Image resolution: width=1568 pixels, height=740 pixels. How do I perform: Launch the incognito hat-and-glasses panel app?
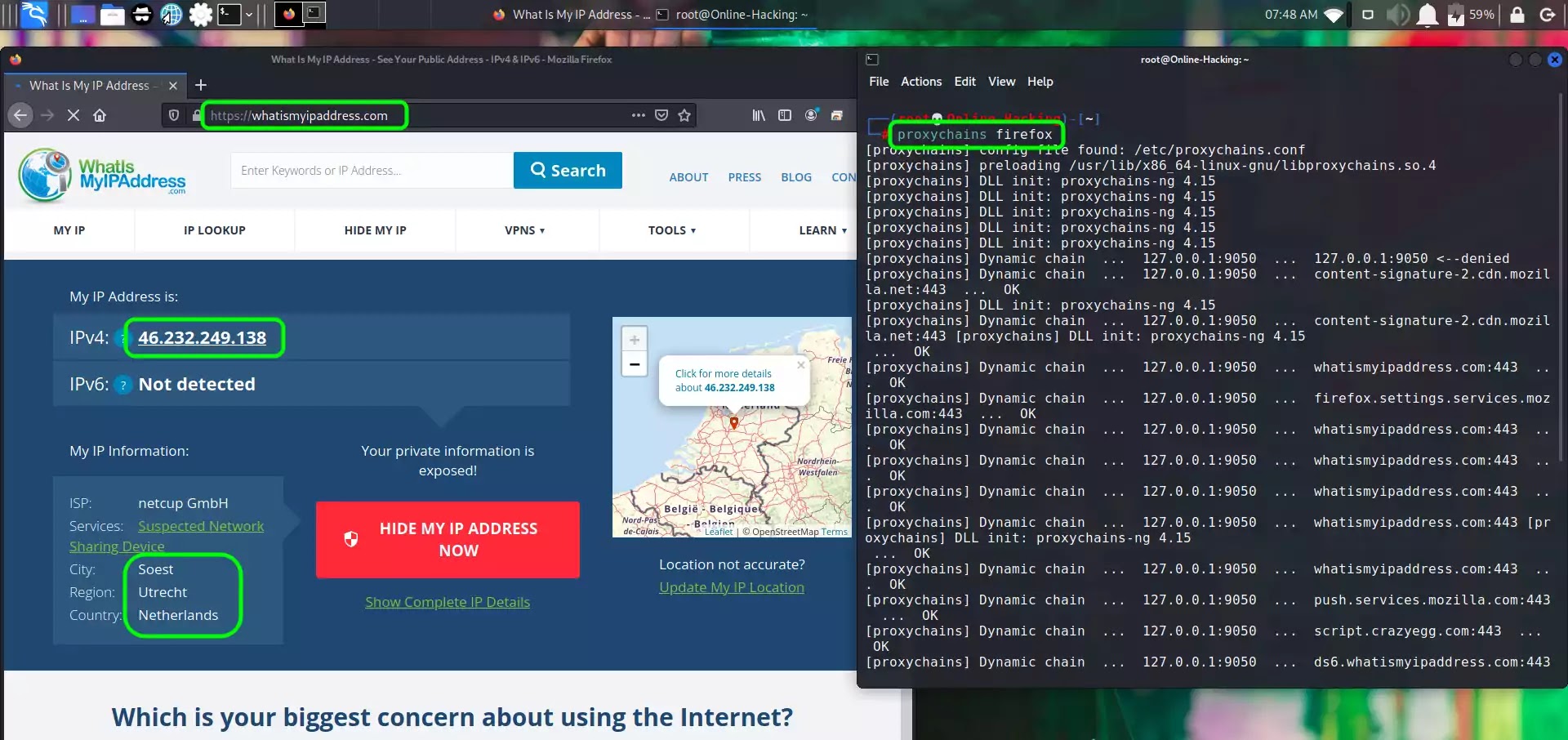pyautogui.click(x=142, y=15)
